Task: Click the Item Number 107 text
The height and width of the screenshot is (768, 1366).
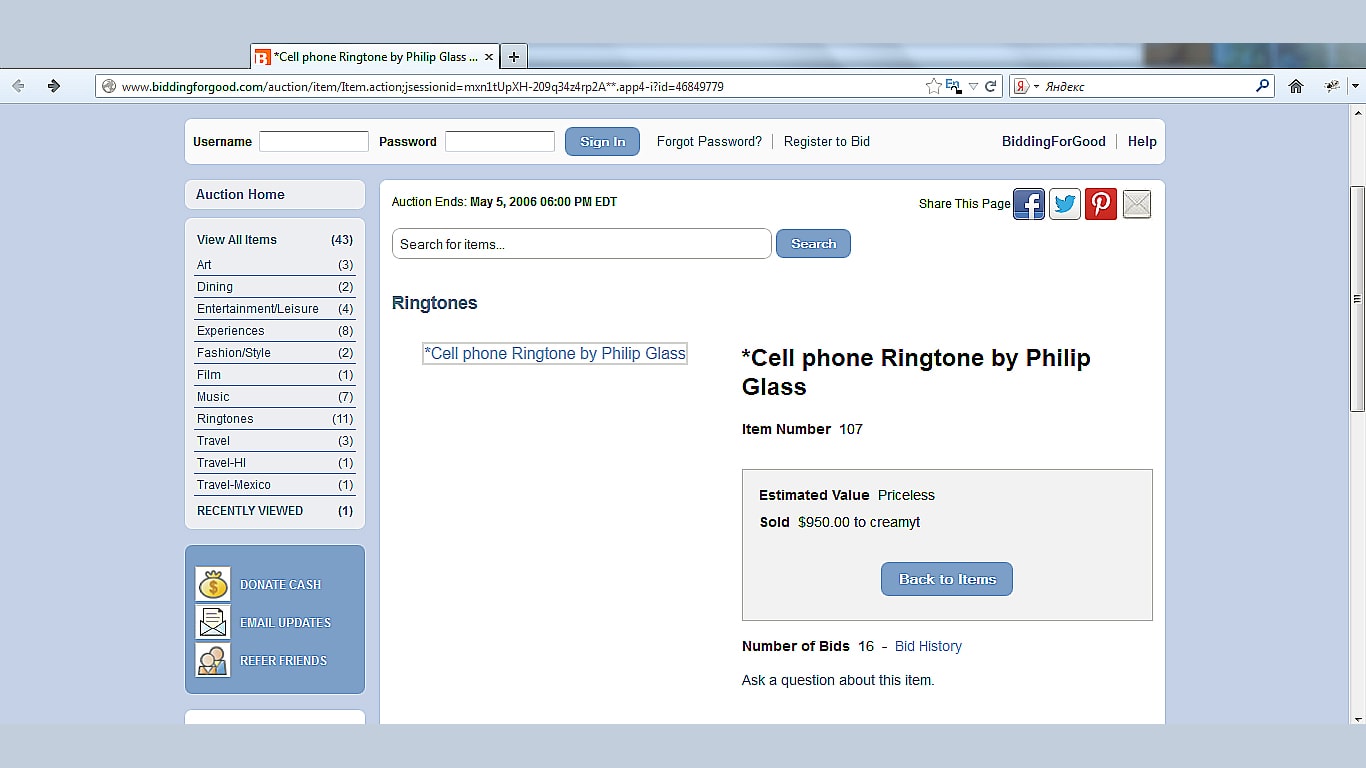Action: tap(802, 430)
